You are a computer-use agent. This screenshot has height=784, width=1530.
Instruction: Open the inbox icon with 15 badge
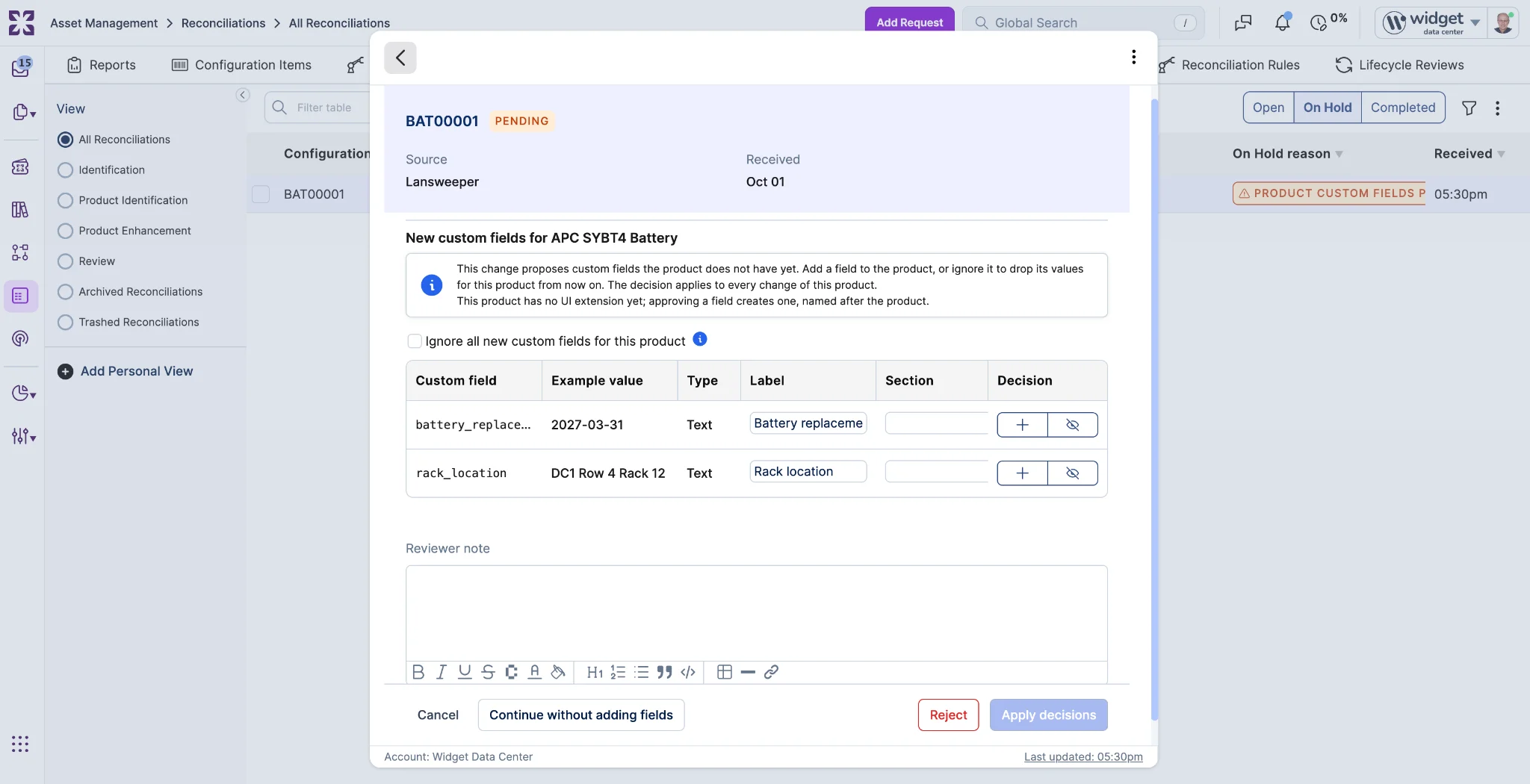[x=21, y=66]
